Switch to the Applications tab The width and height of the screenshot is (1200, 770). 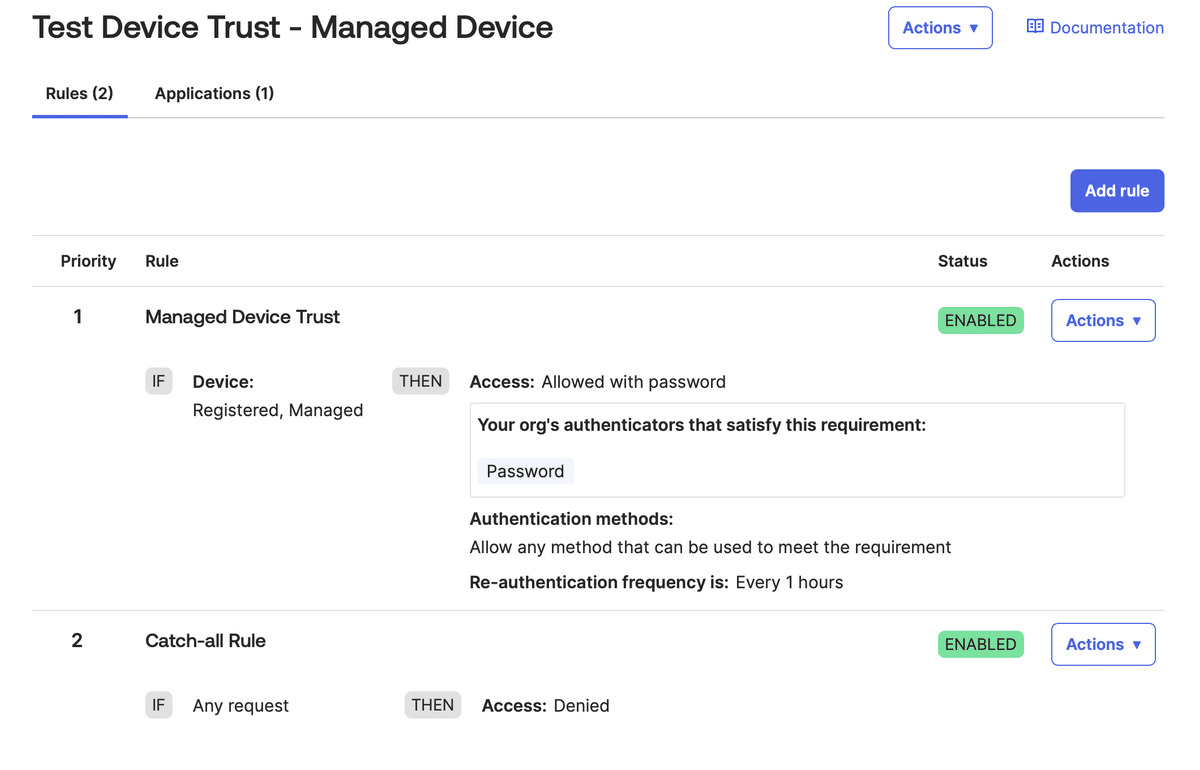[x=214, y=93]
